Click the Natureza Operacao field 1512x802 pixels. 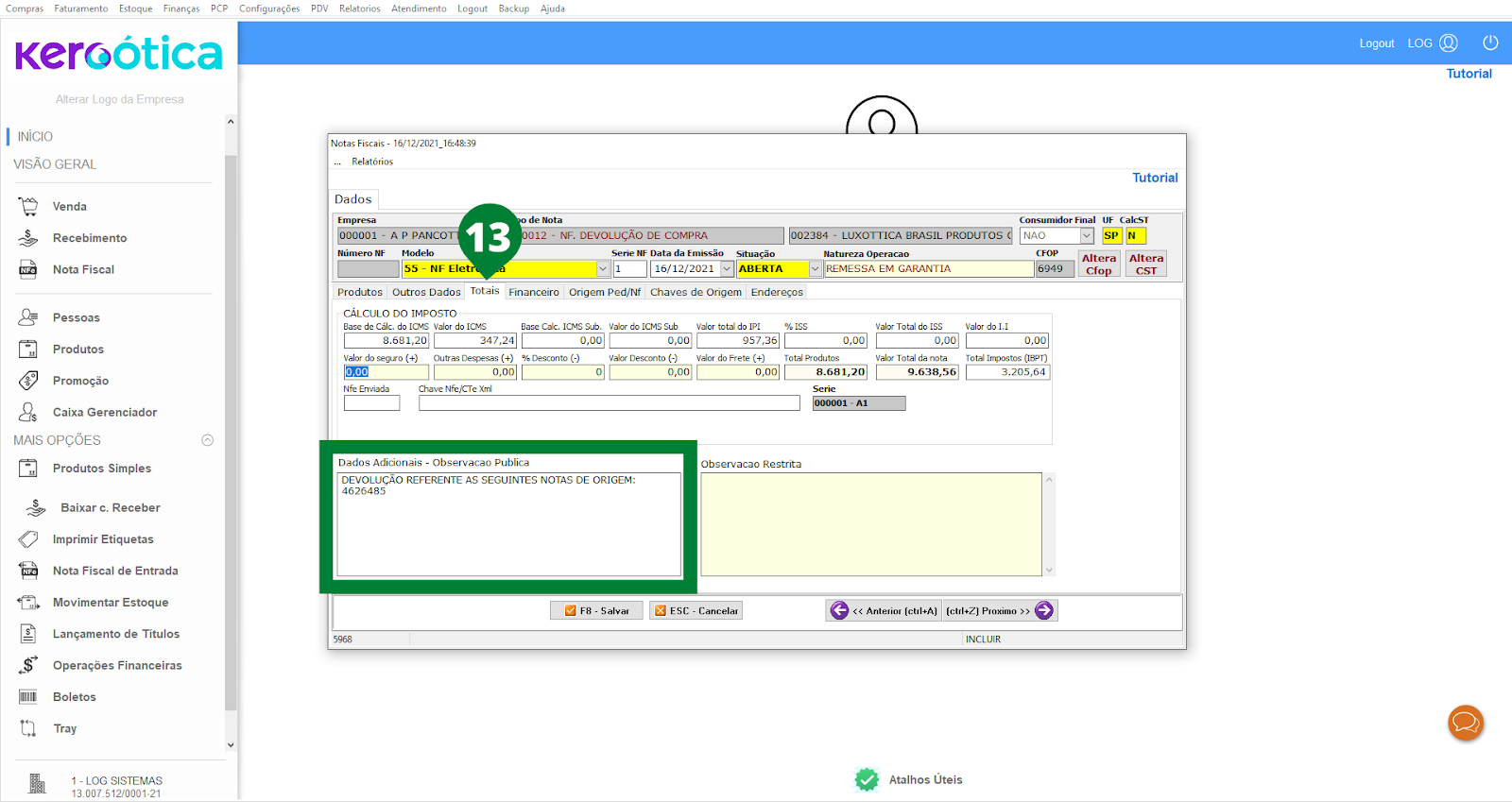tap(929, 269)
